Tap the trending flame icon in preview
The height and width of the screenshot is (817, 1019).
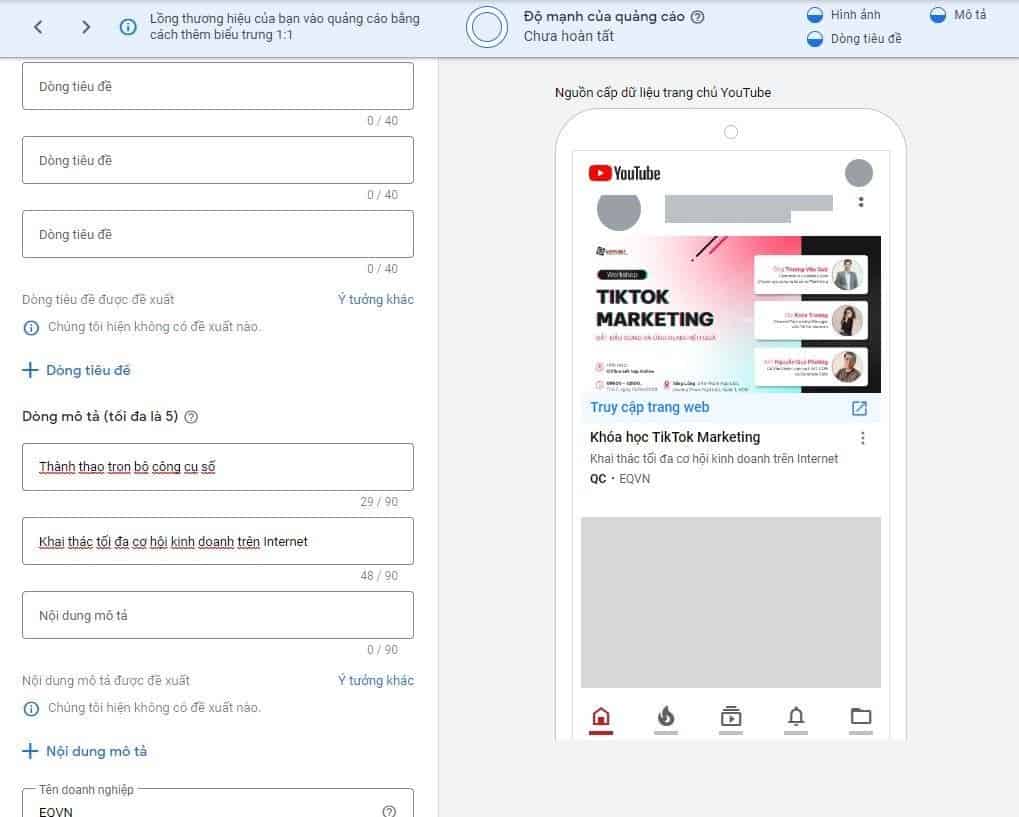tap(666, 716)
